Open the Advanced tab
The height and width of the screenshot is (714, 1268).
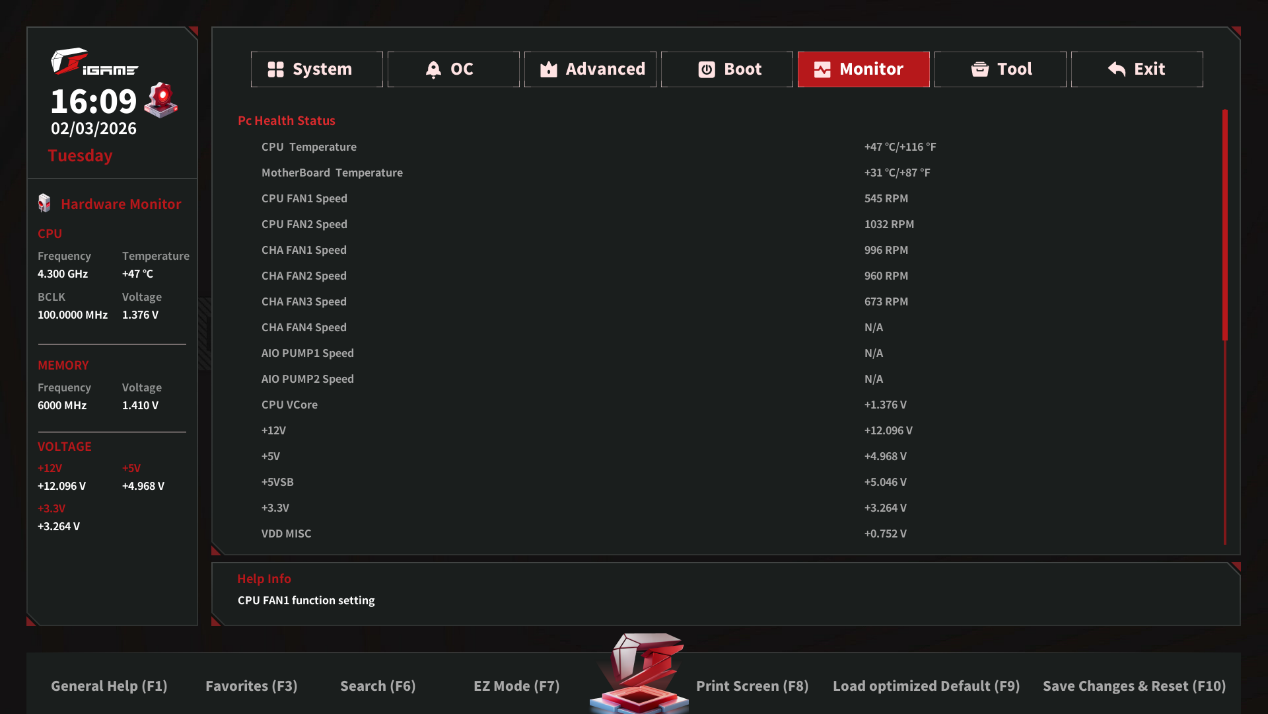pos(590,69)
